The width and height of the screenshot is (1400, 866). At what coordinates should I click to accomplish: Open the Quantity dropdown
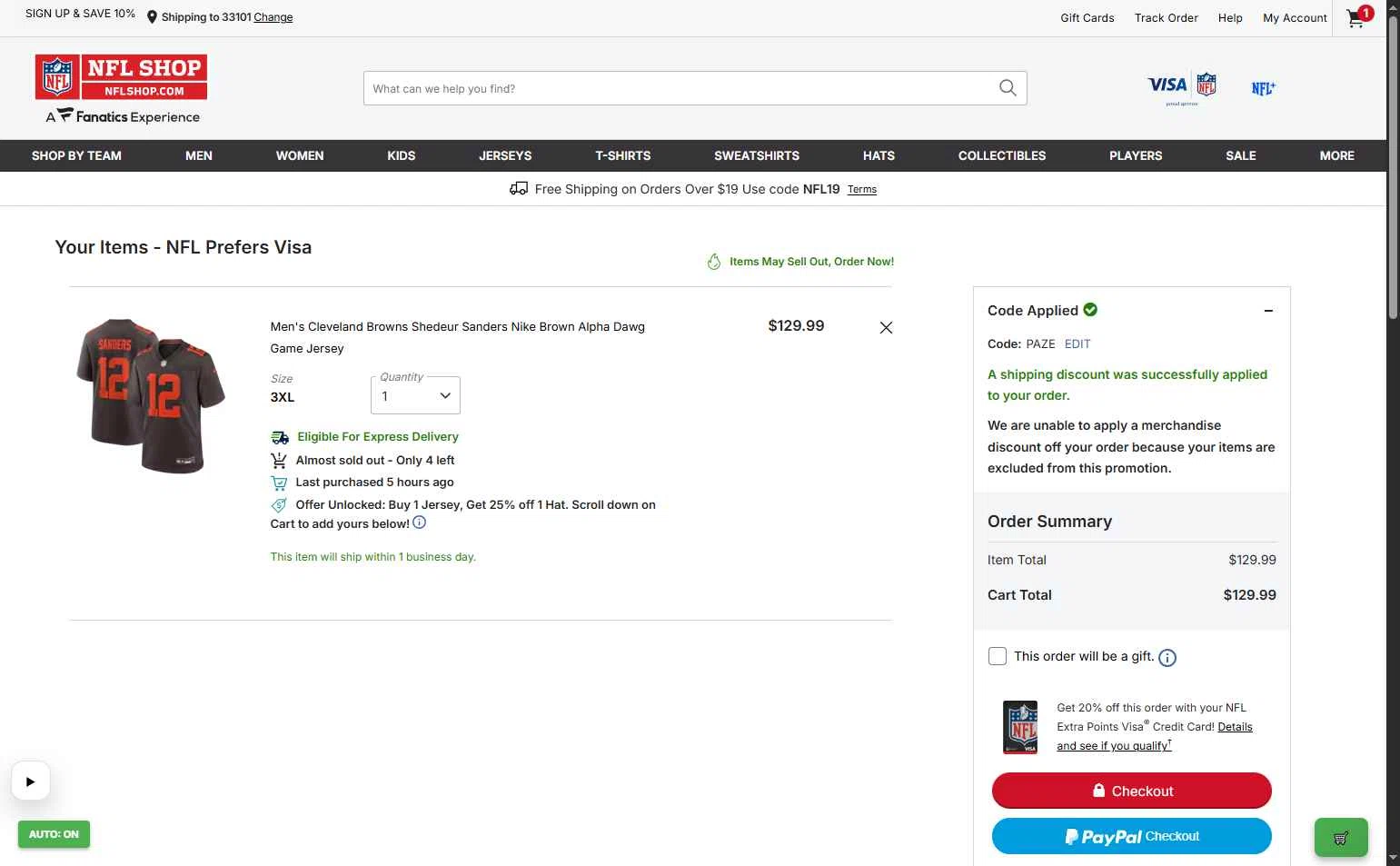415,395
